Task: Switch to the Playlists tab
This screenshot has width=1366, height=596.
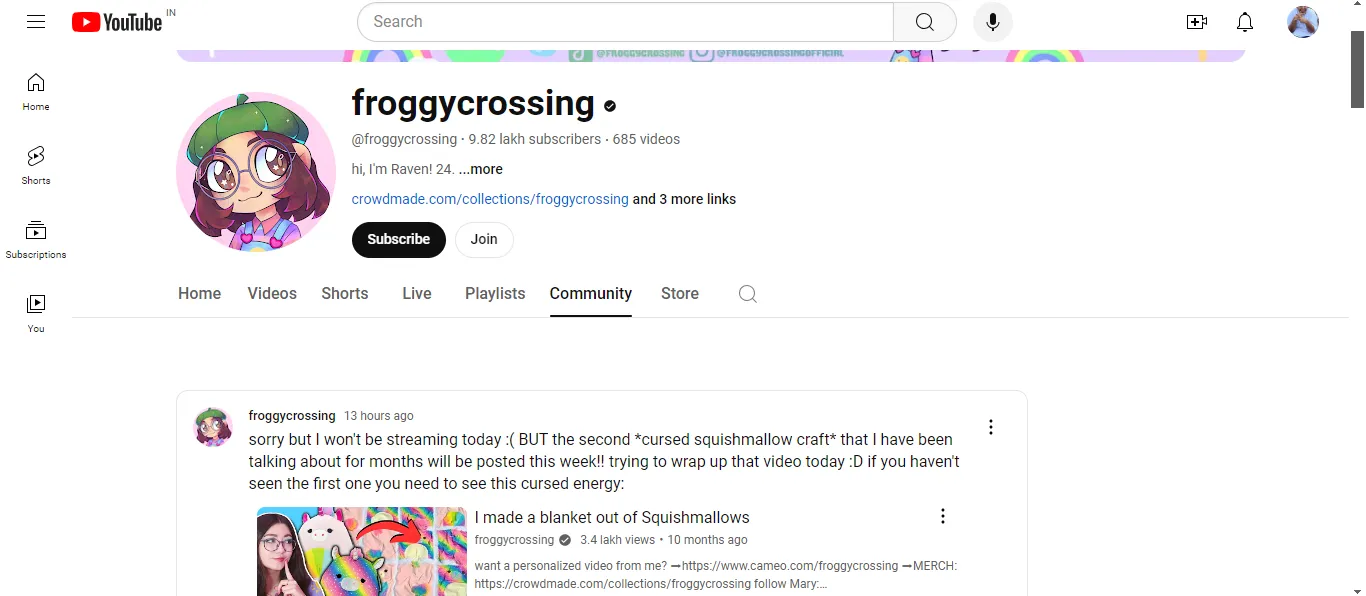Action: pyautogui.click(x=495, y=293)
